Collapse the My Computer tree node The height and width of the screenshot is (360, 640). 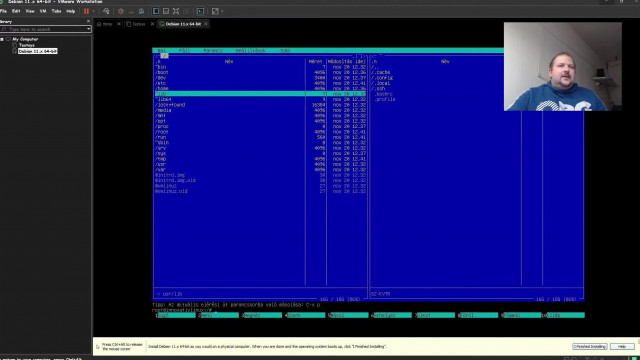(x=2, y=39)
